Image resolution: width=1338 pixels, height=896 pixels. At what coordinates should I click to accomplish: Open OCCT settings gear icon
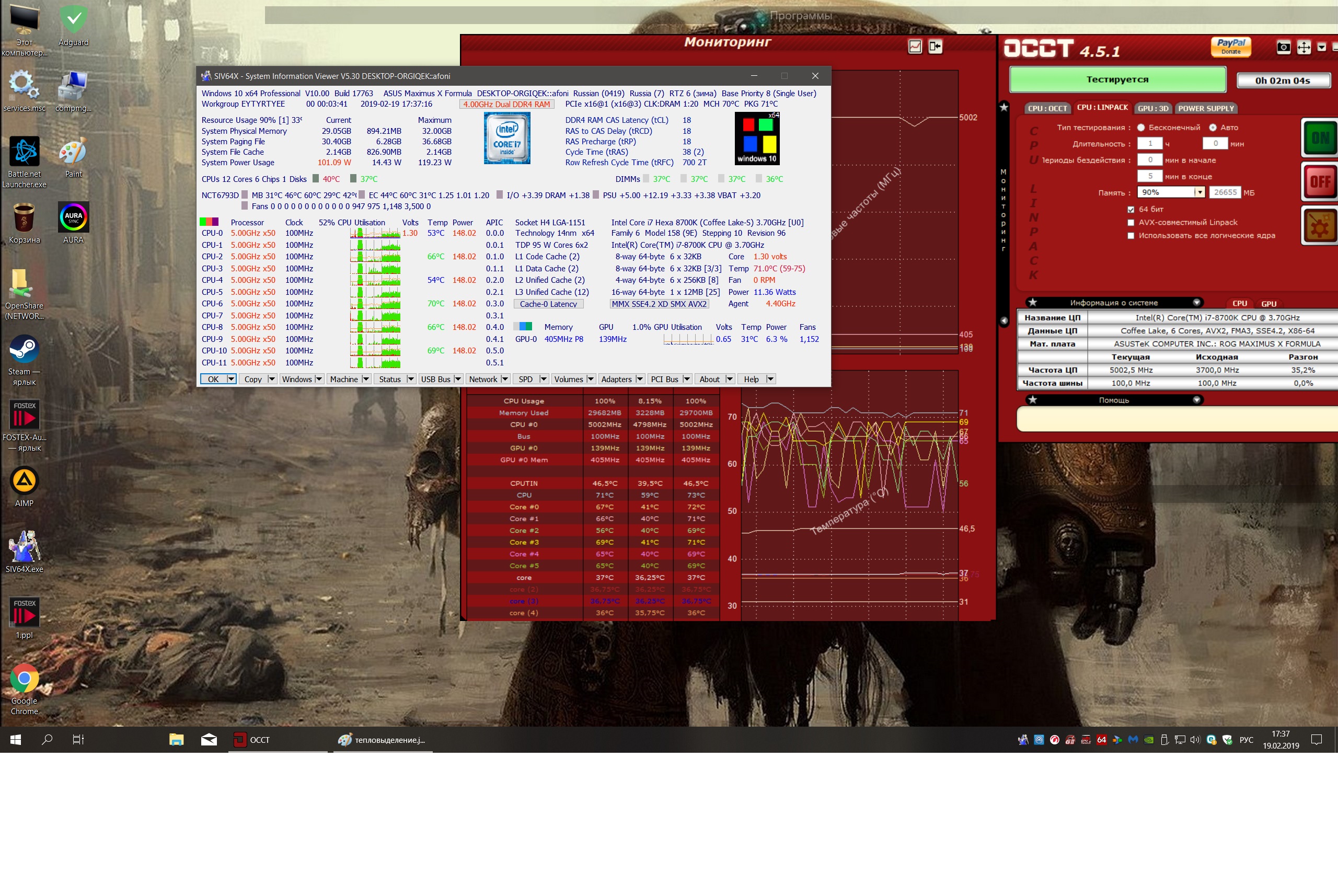pos(1319,226)
